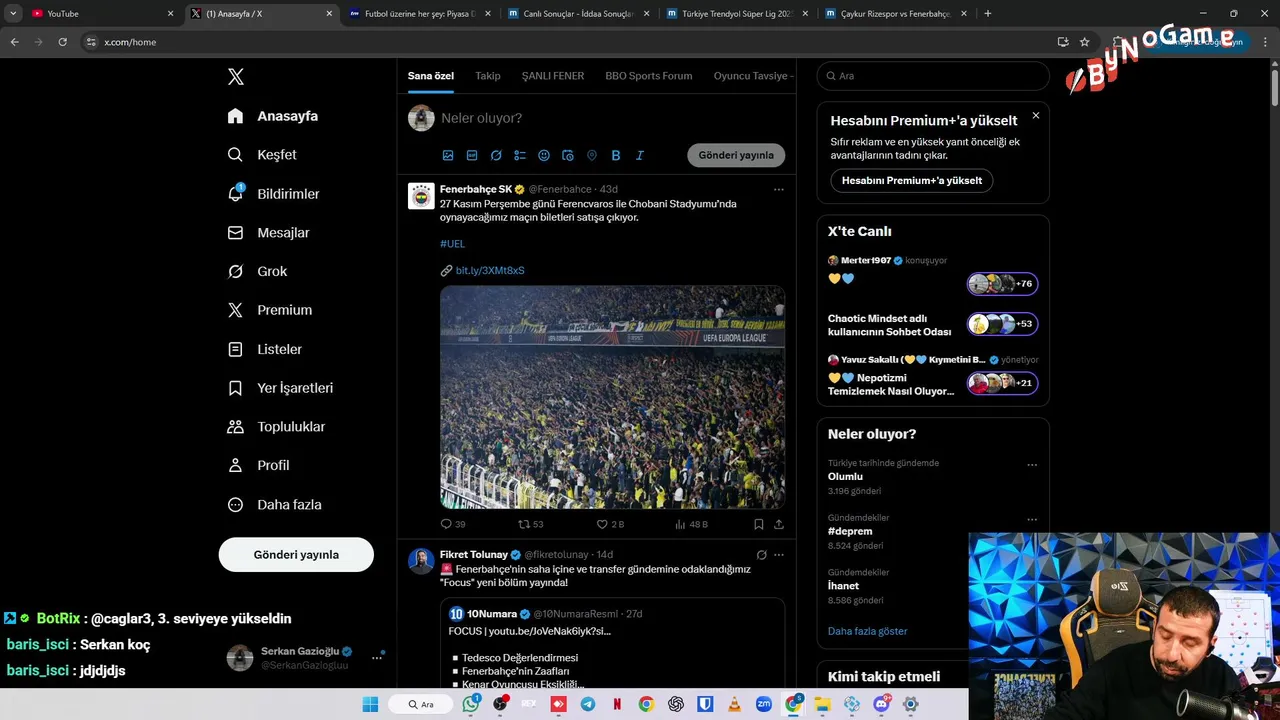Bookmark the Fenerbahçe SK post
The width and height of the screenshot is (1280, 720).
[759, 524]
